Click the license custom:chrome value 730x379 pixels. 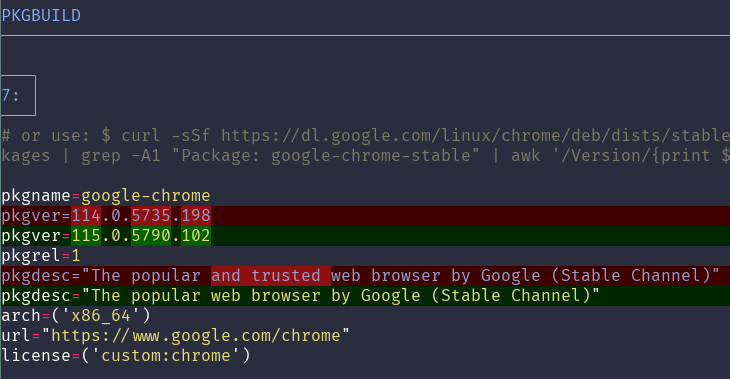coord(166,356)
